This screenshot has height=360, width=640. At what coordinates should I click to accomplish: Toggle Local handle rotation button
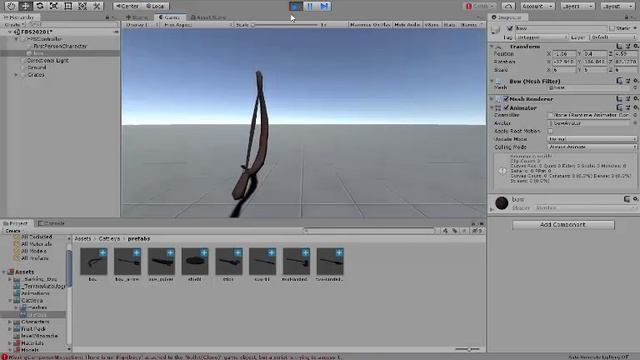[156, 6]
